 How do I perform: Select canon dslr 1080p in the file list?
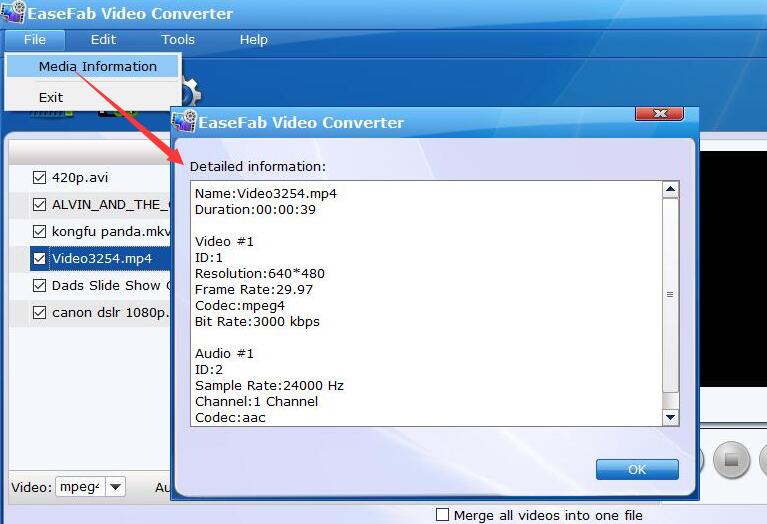coord(111,312)
